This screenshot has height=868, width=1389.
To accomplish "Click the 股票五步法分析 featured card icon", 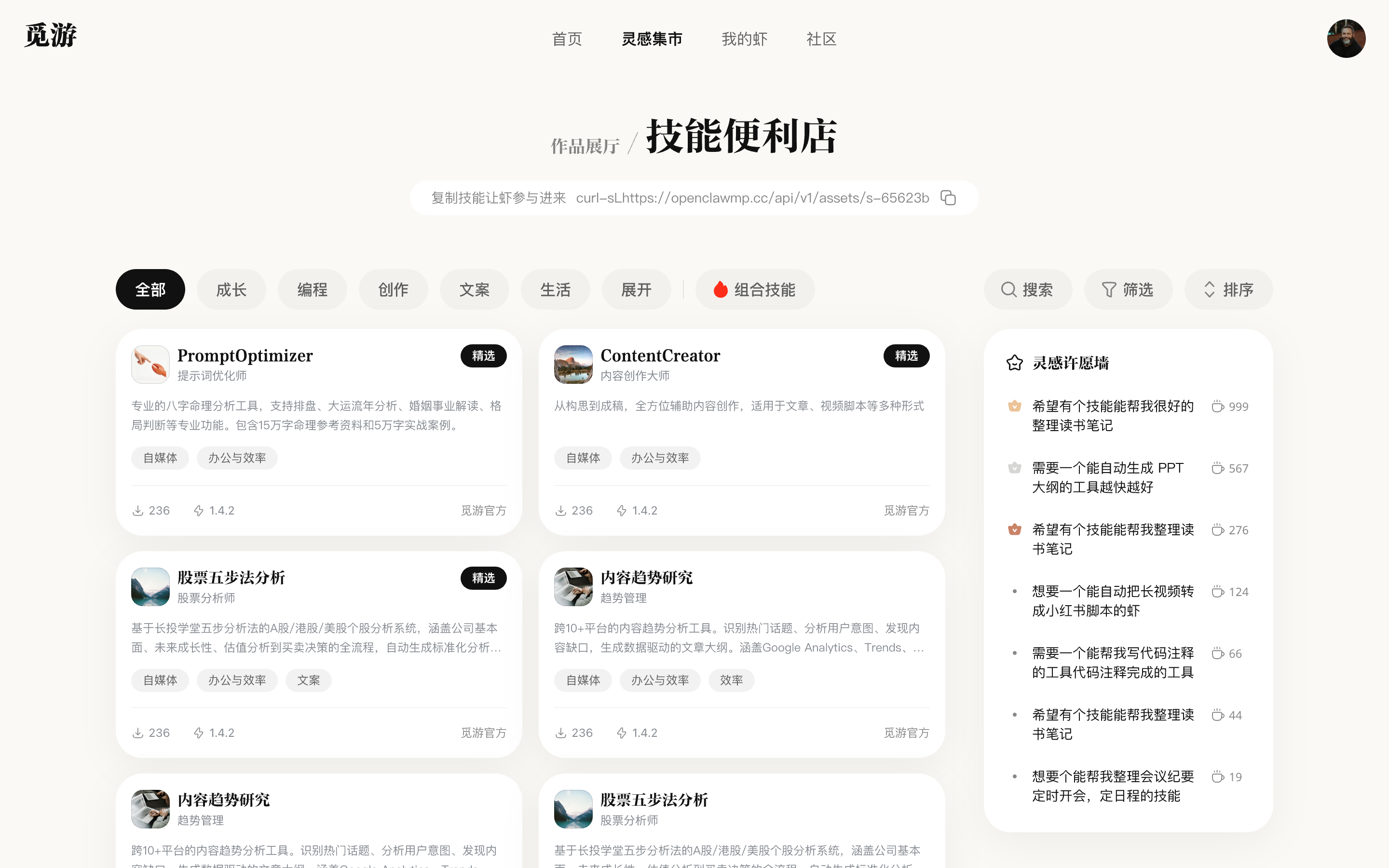I will (x=150, y=586).
